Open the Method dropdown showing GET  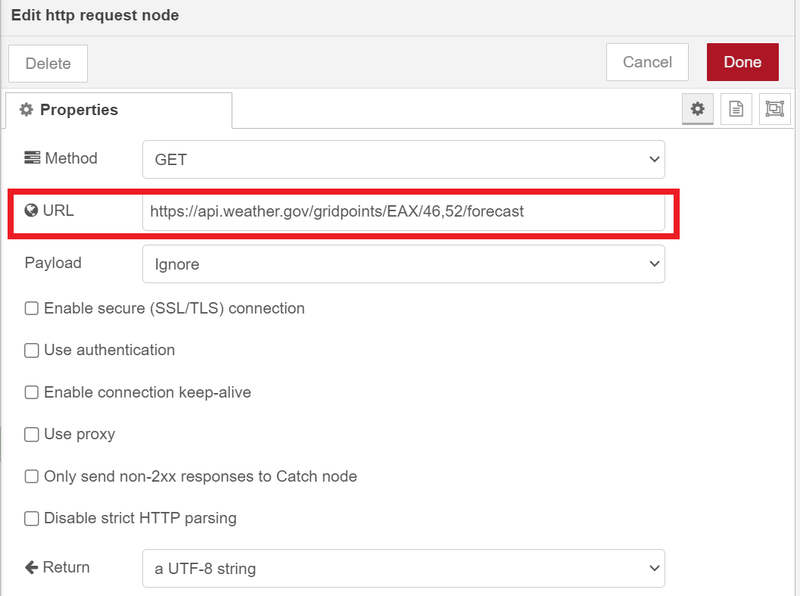point(404,158)
